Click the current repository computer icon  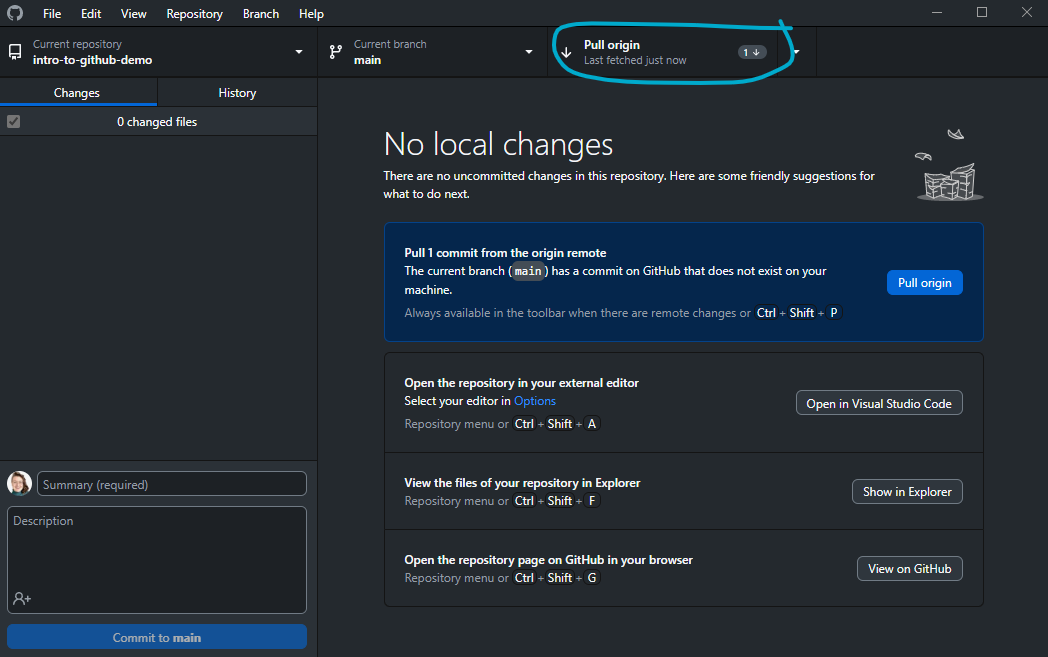coord(15,52)
